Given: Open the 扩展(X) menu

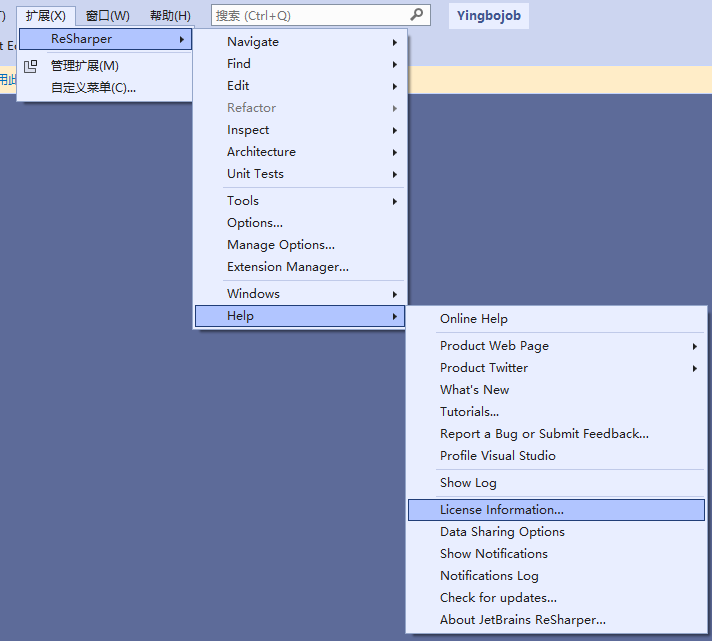Looking at the screenshot, I should click(x=45, y=16).
